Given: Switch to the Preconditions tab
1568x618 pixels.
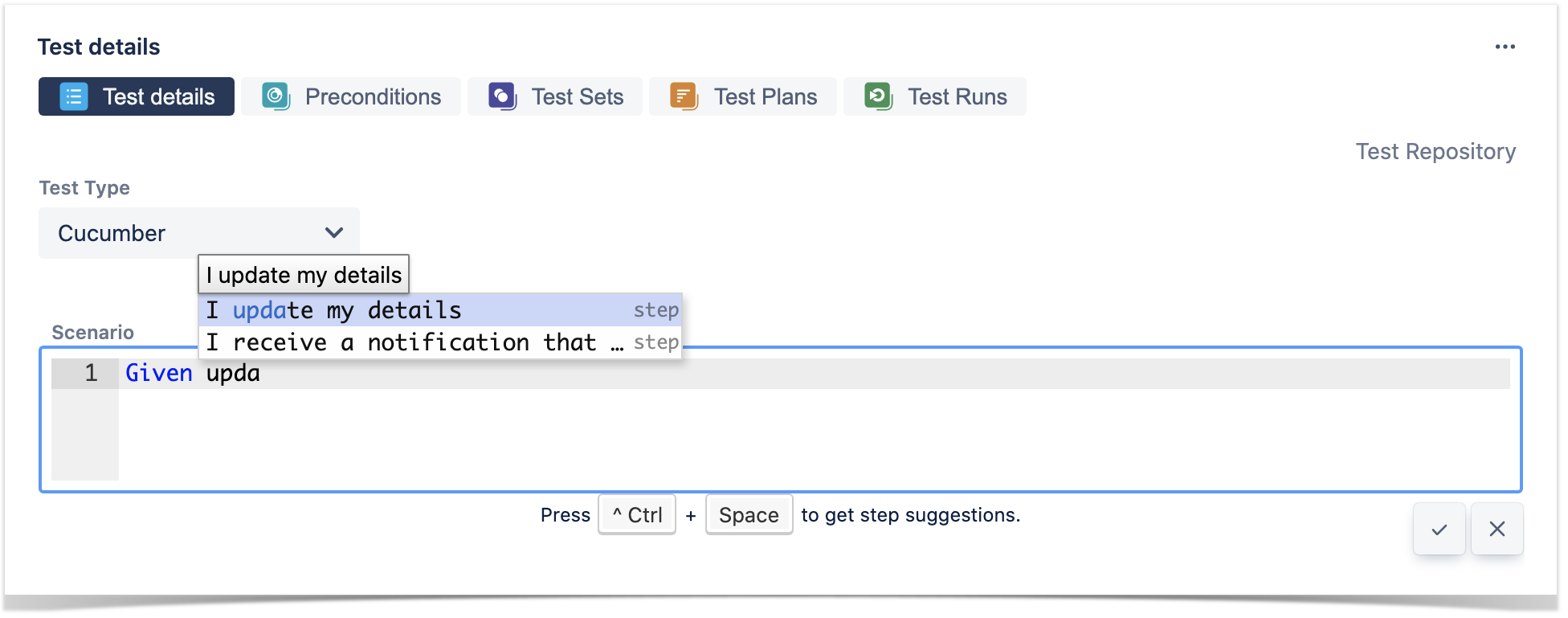Looking at the screenshot, I should point(351,96).
